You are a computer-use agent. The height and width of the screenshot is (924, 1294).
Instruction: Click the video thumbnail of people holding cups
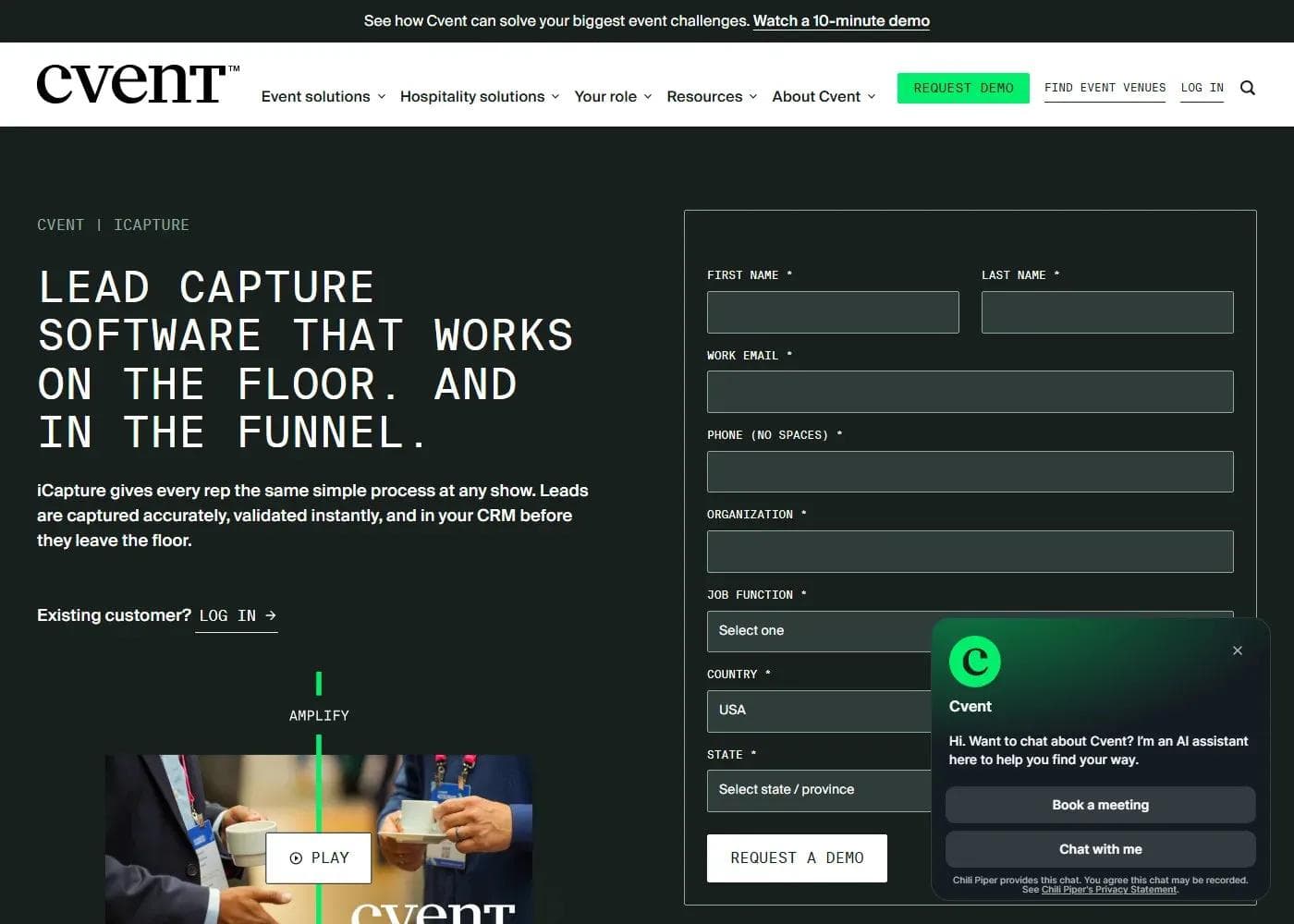(x=319, y=839)
